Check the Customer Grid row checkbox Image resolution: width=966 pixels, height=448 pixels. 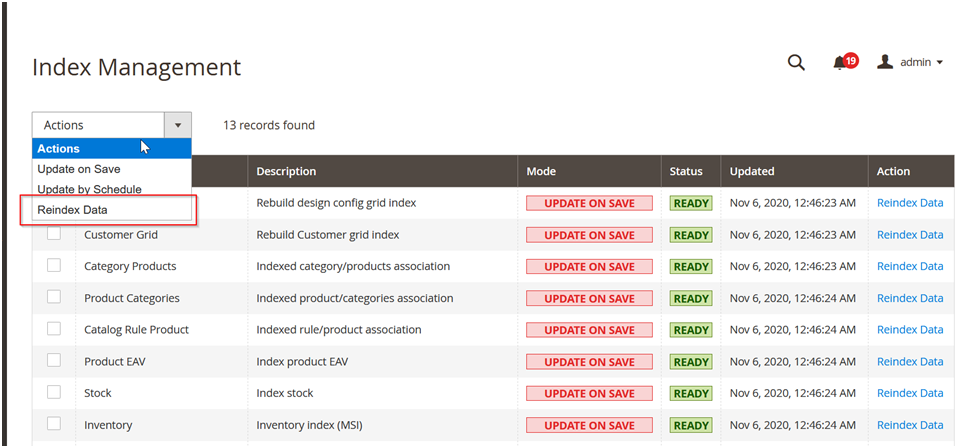click(54, 234)
